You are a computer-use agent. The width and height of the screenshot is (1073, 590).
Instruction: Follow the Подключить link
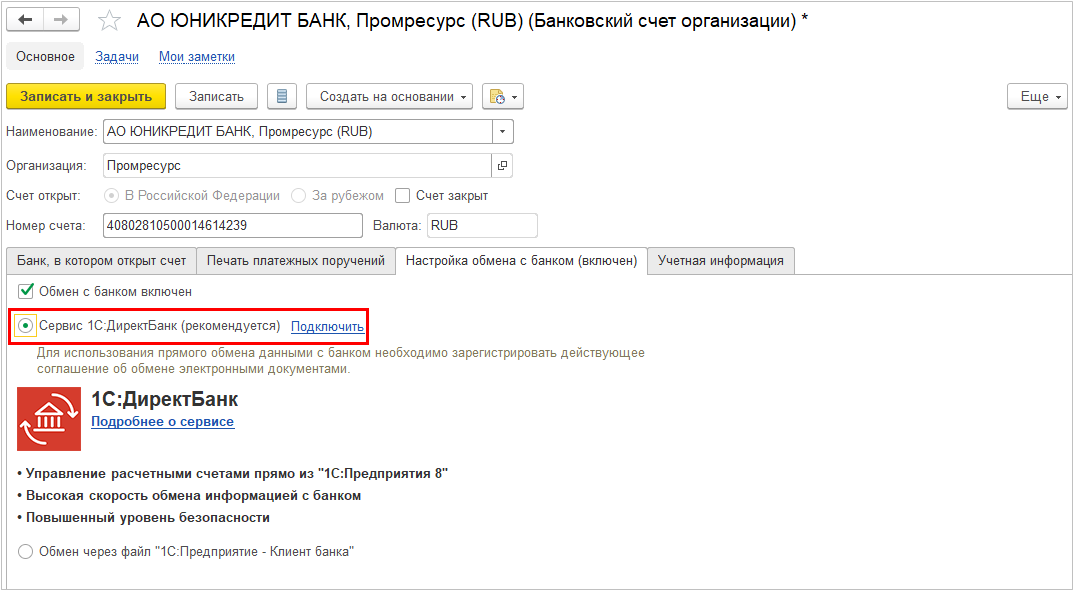(x=328, y=326)
